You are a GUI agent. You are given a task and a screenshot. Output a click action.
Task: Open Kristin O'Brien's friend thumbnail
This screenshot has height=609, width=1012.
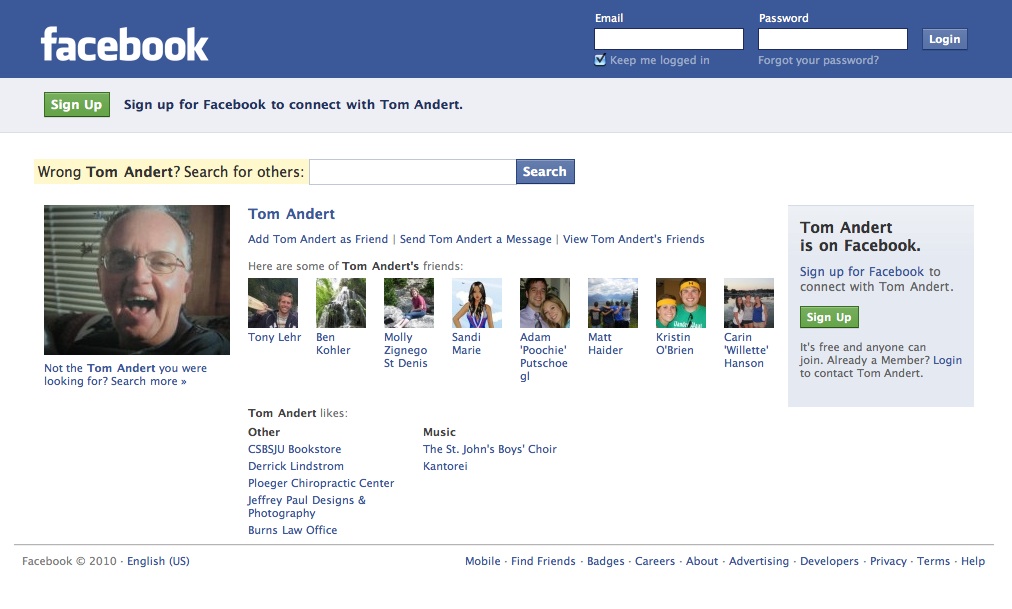click(x=681, y=303)
